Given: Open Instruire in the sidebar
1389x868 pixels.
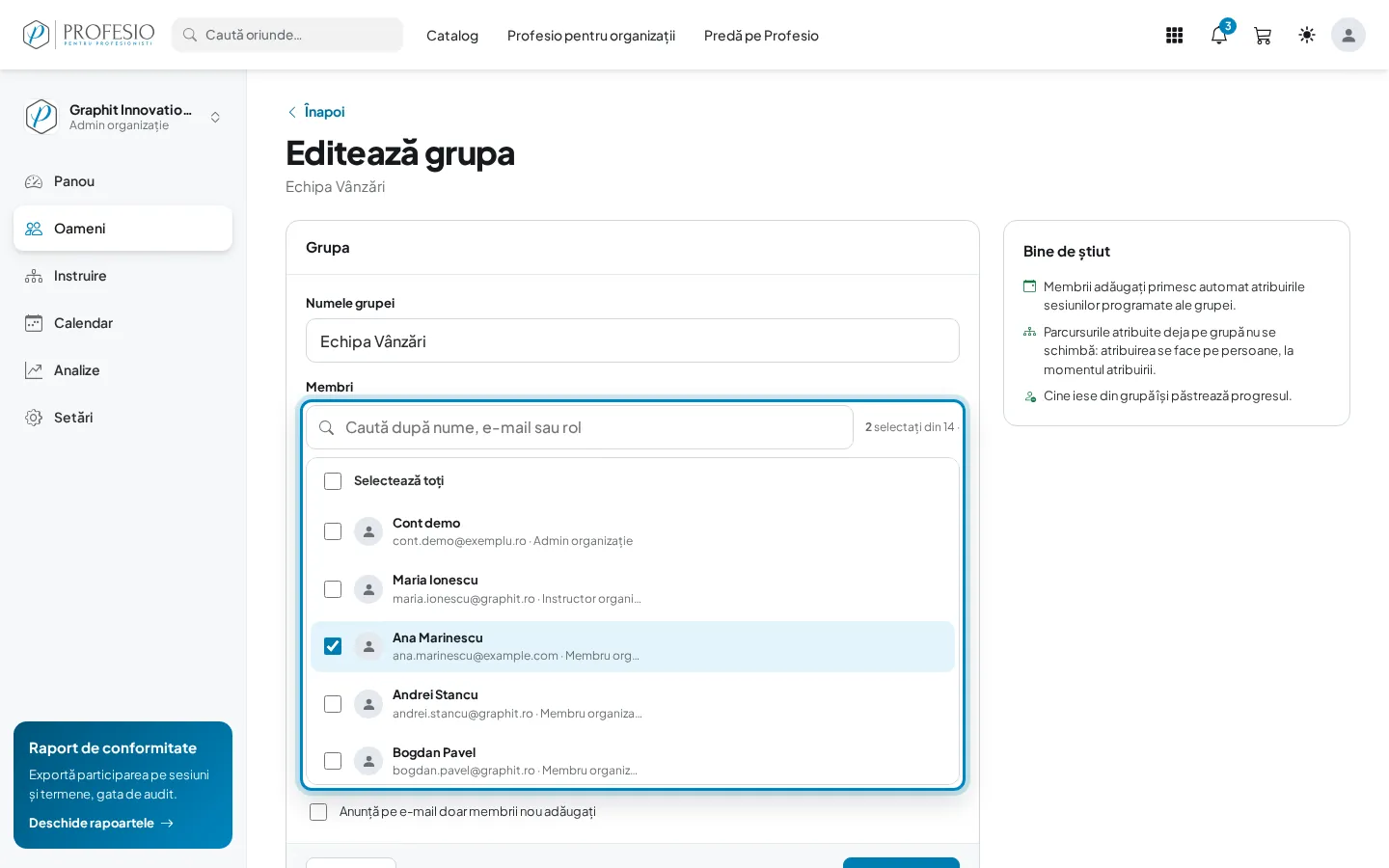Looking at the screenshot, I should [123, 276].
